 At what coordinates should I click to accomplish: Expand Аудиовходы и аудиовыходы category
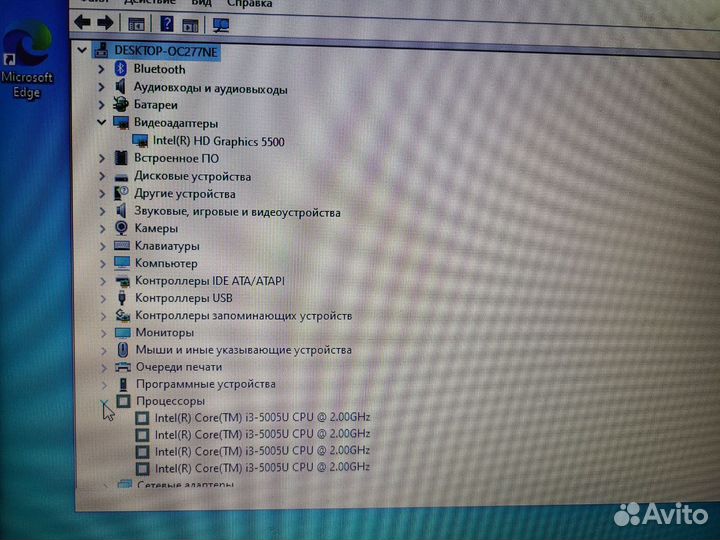[101, 87]
